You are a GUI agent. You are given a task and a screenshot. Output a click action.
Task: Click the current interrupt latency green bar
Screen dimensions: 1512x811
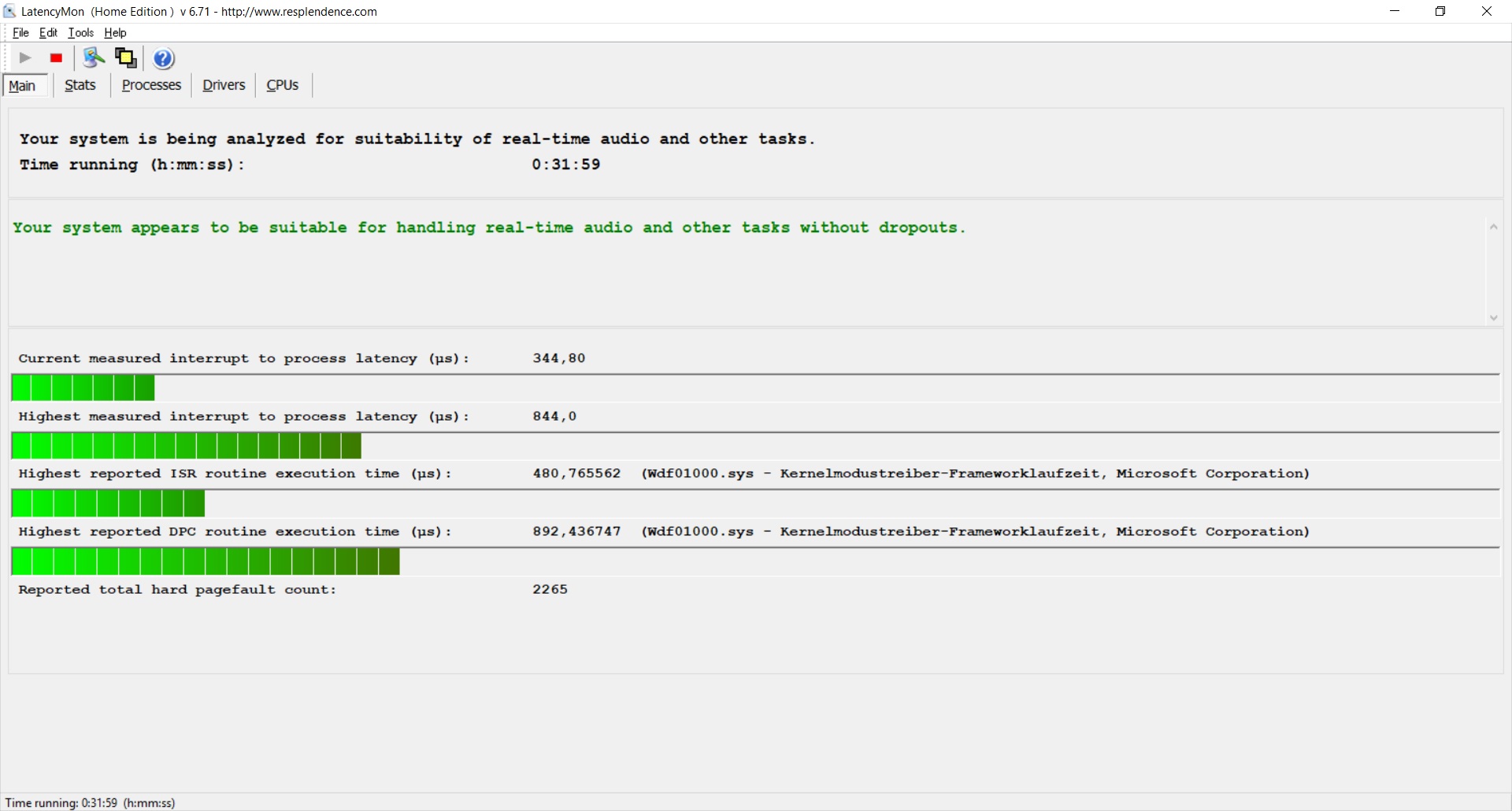pyautogui.click(x=83, y=388)
